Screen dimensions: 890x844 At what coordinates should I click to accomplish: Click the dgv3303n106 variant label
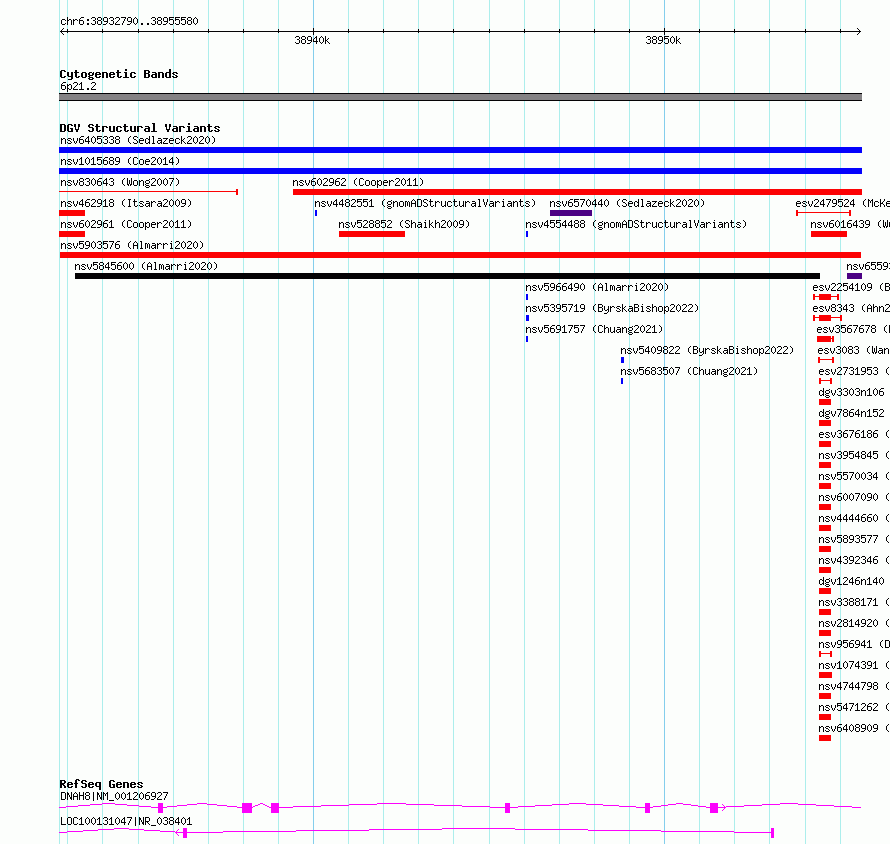pos(851,392)
